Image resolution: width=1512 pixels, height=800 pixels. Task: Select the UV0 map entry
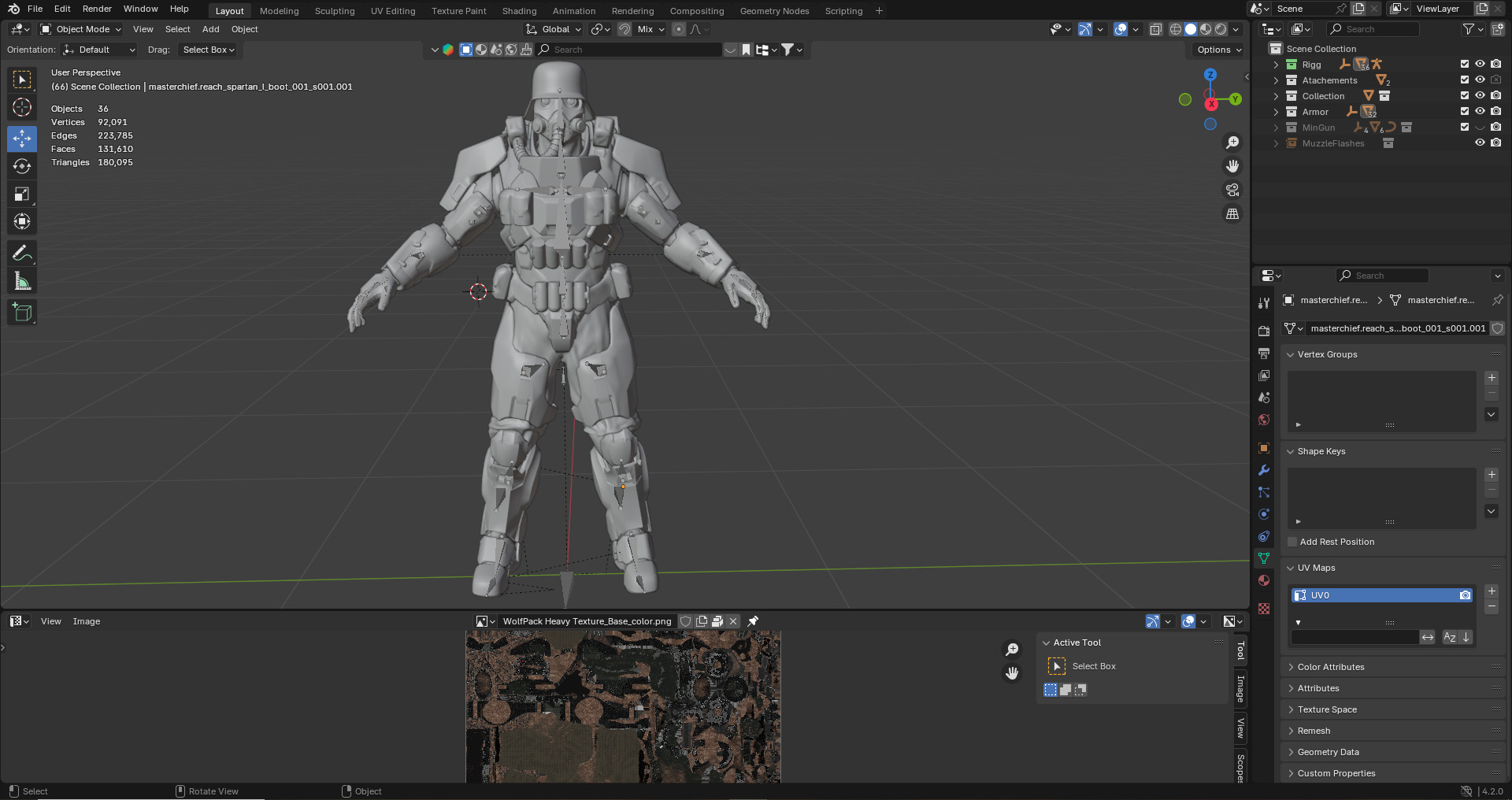1382,595
